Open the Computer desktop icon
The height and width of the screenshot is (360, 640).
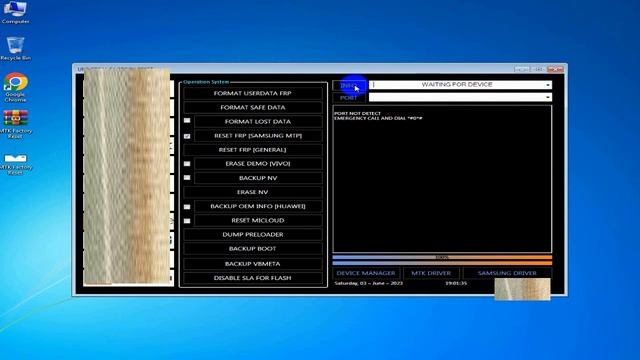(15, 12)
